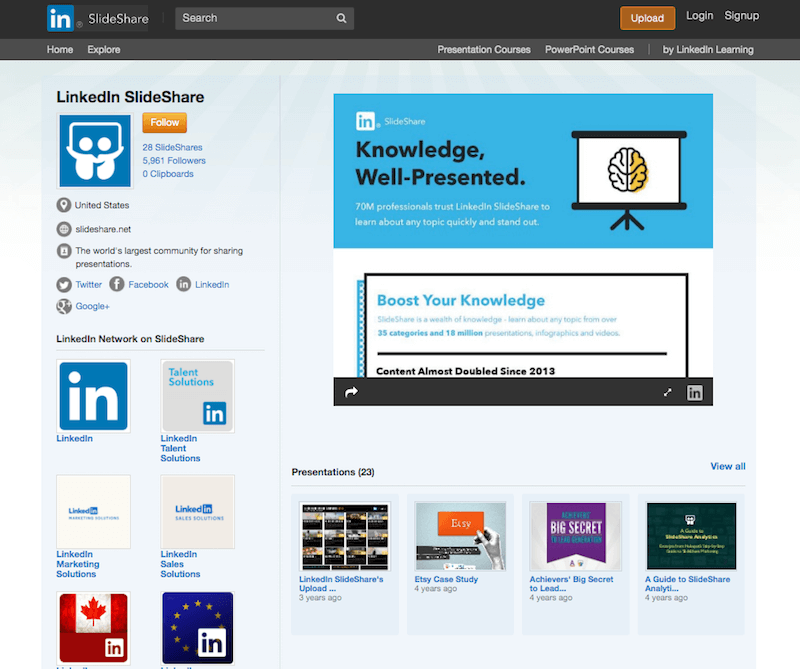Click the location pin icon

pos(64,205)
